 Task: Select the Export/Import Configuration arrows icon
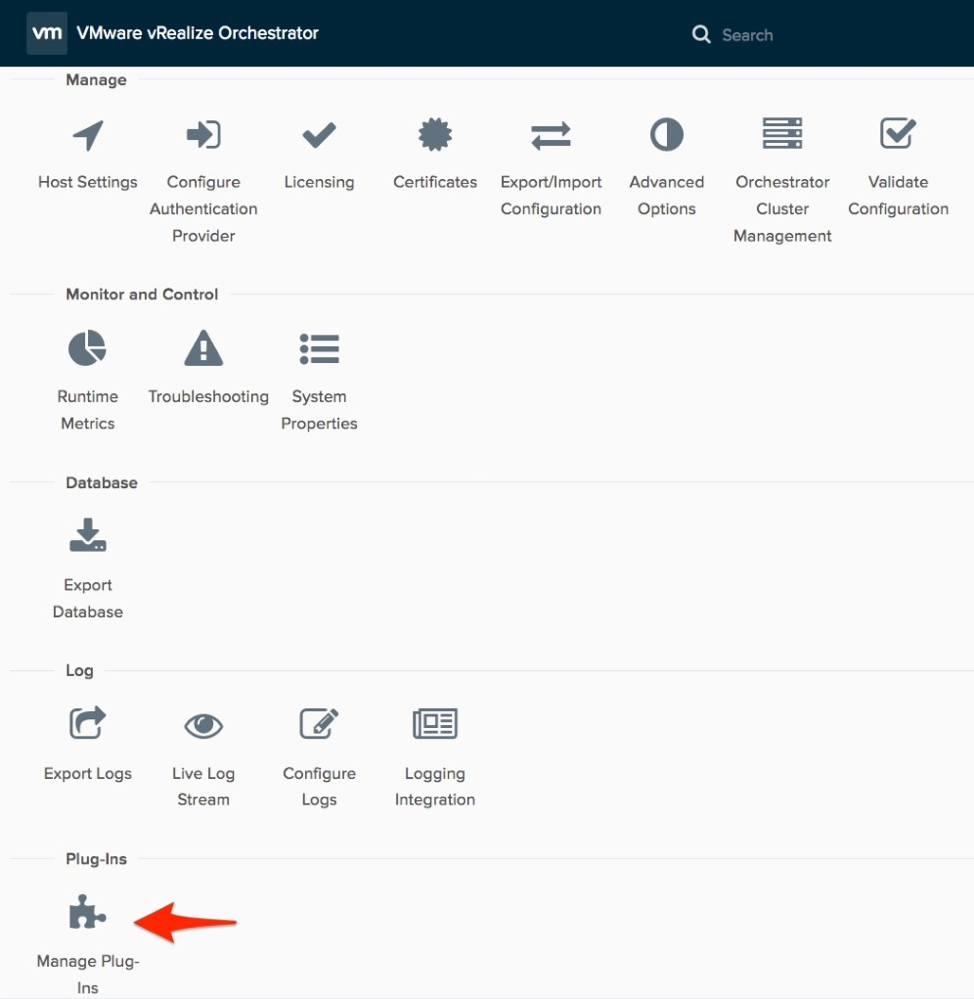click(x=551, y=136)
